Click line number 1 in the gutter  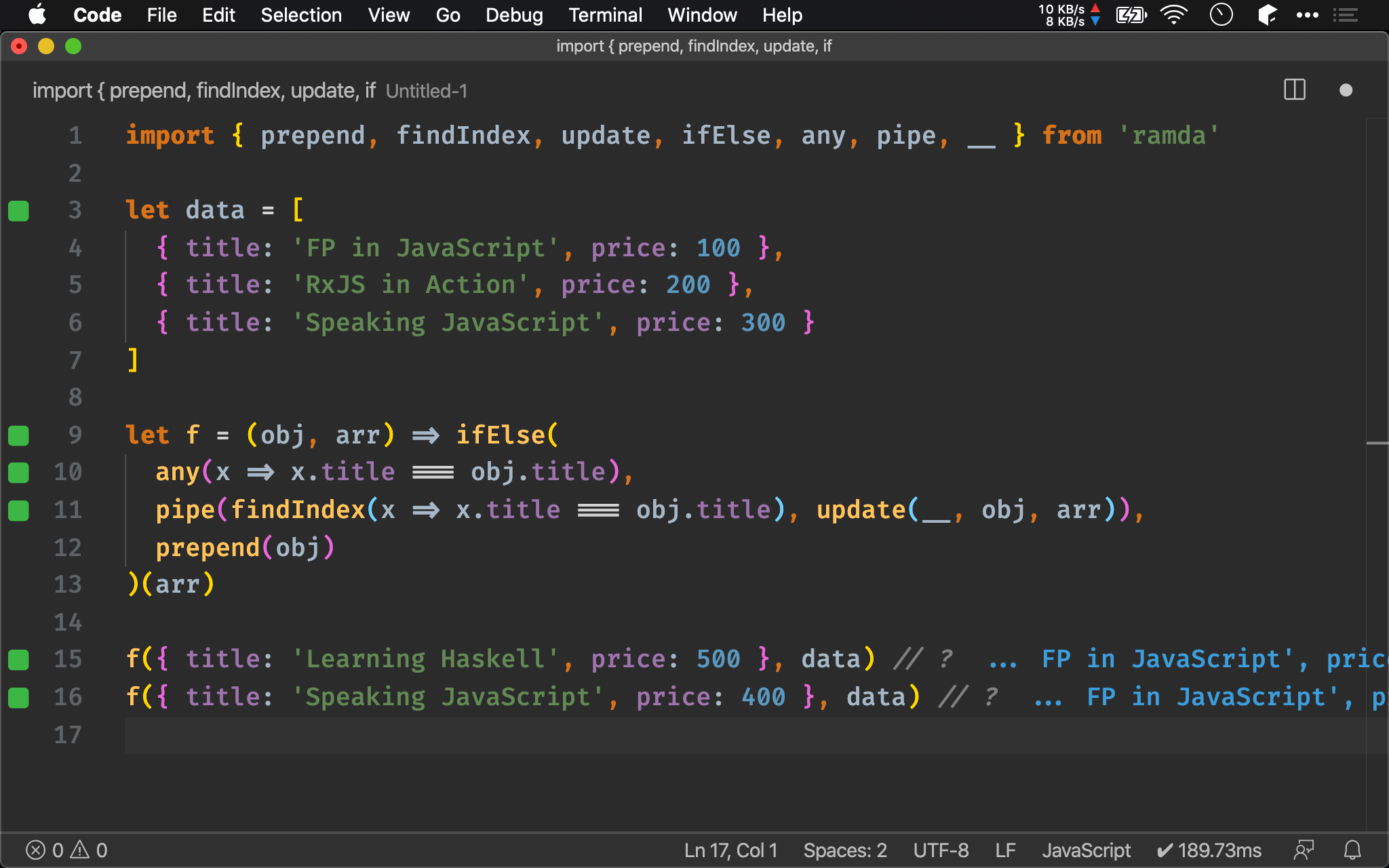tap(75, 136)
